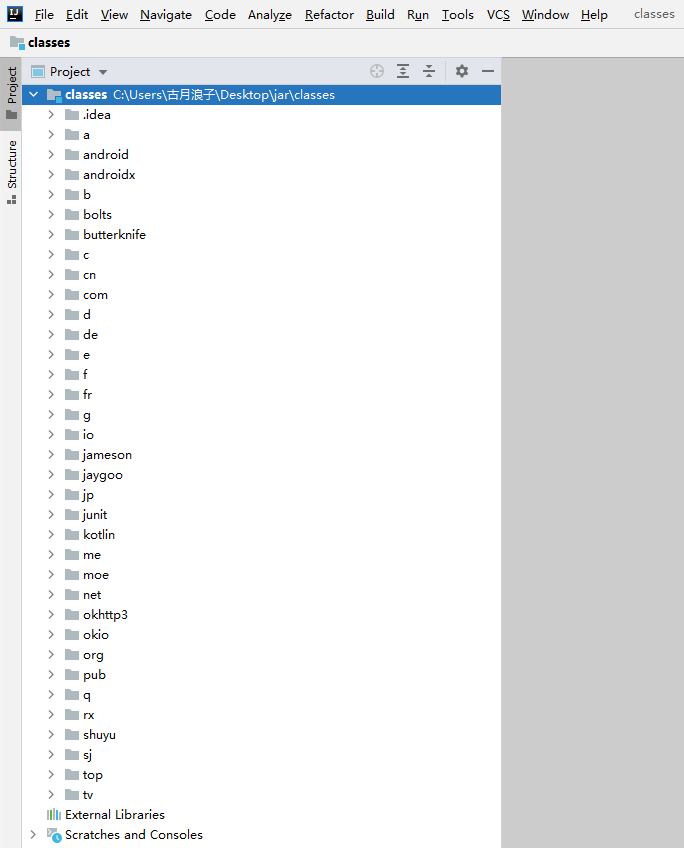
Task: Open the Code menu
Action: [x=220, y=15]
